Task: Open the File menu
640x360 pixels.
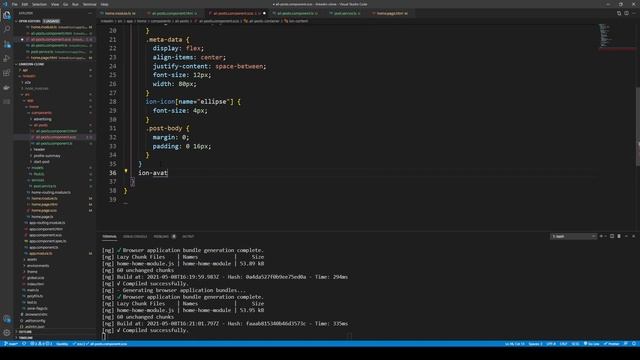Action: click(x=15, y=4)
